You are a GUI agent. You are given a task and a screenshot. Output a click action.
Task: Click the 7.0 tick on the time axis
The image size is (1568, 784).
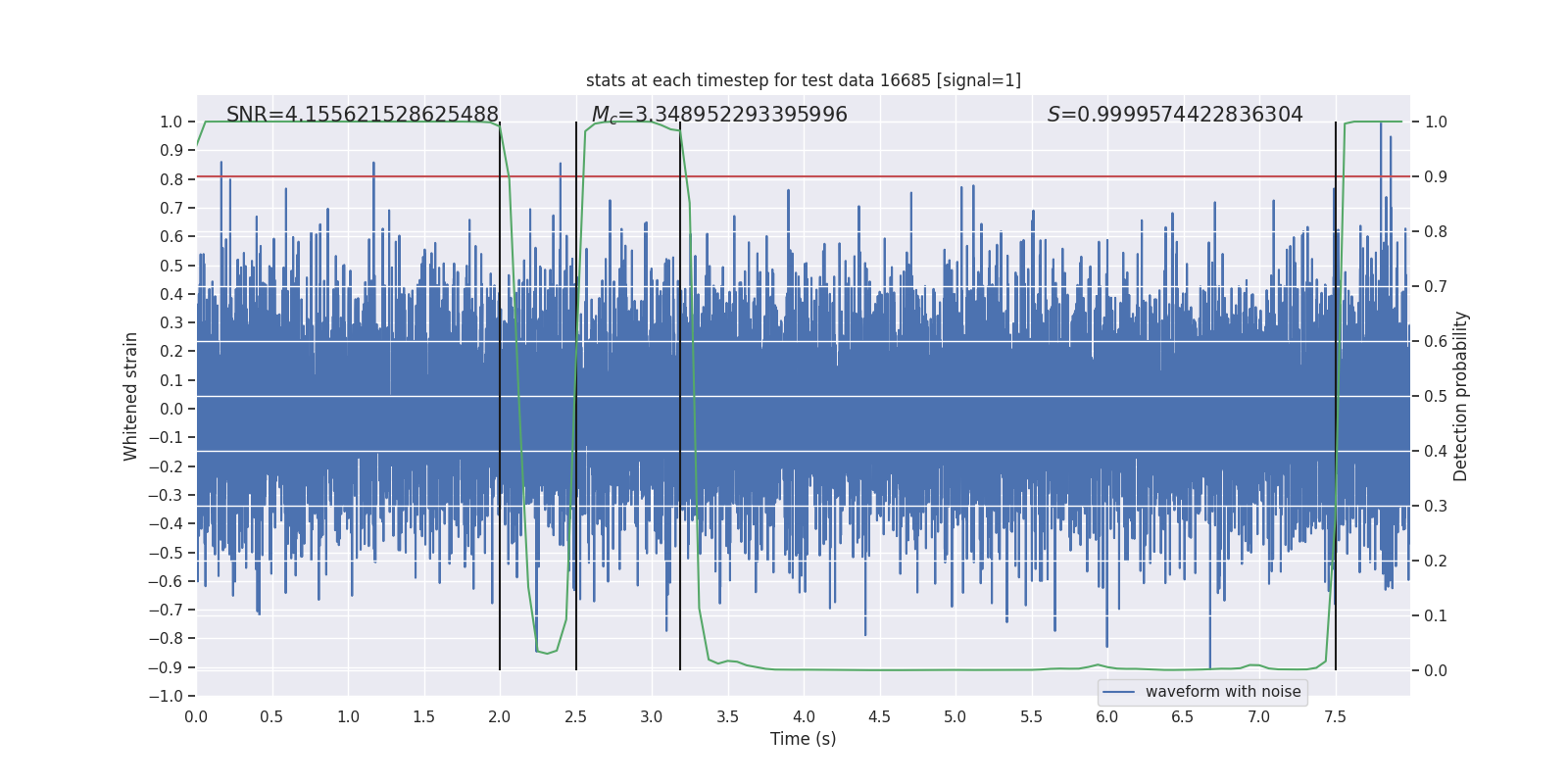[1259, 716]
